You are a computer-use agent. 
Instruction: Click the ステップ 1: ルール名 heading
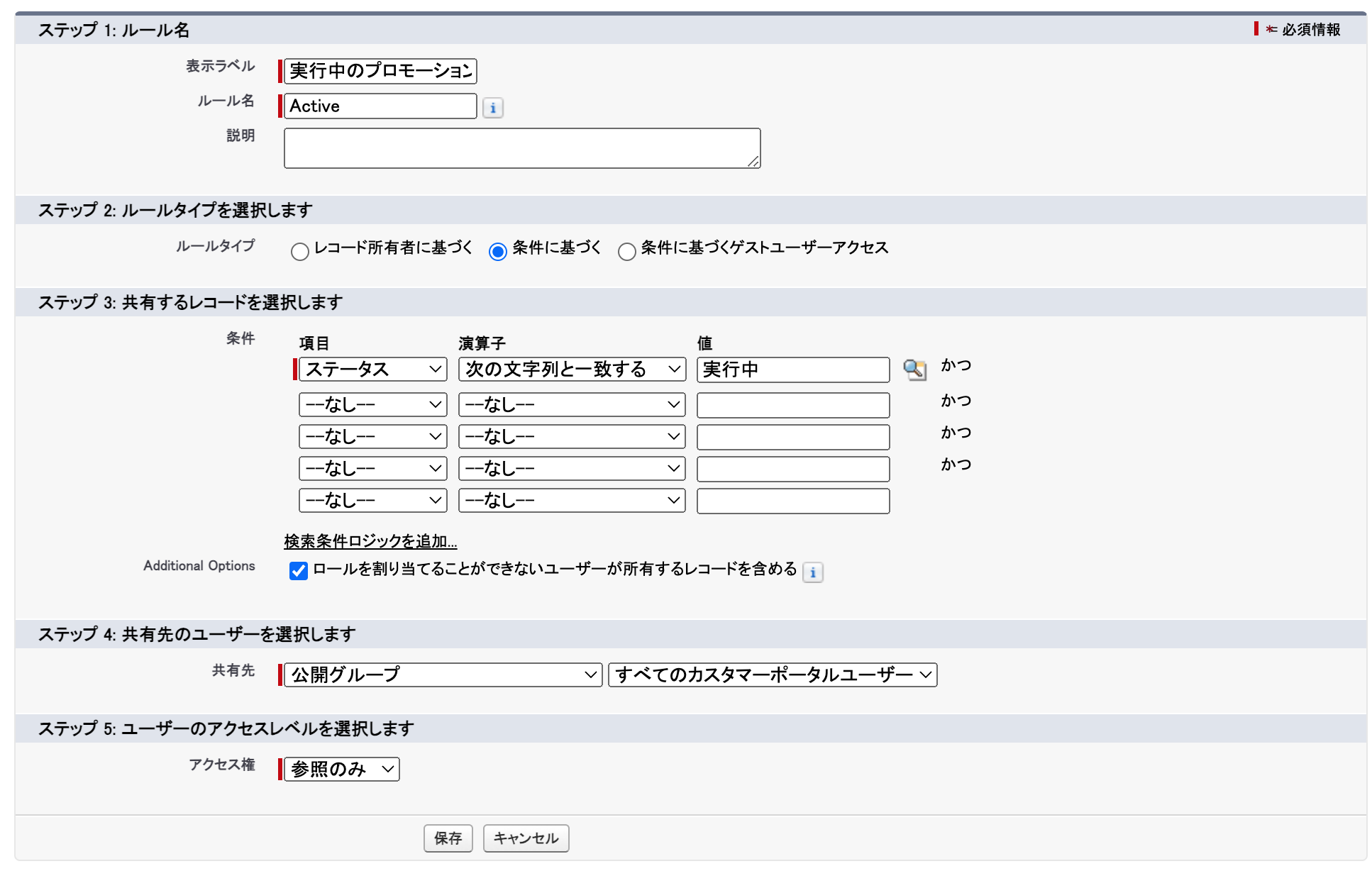click(x=114, y=30)
